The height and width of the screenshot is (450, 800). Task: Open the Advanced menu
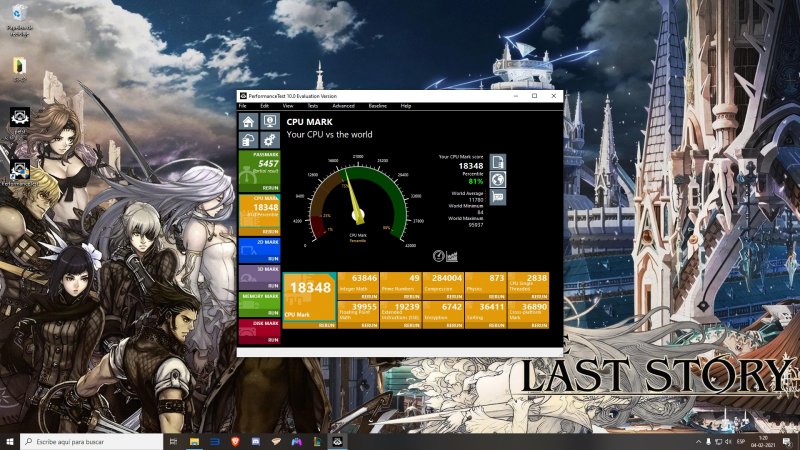(343, 106)
